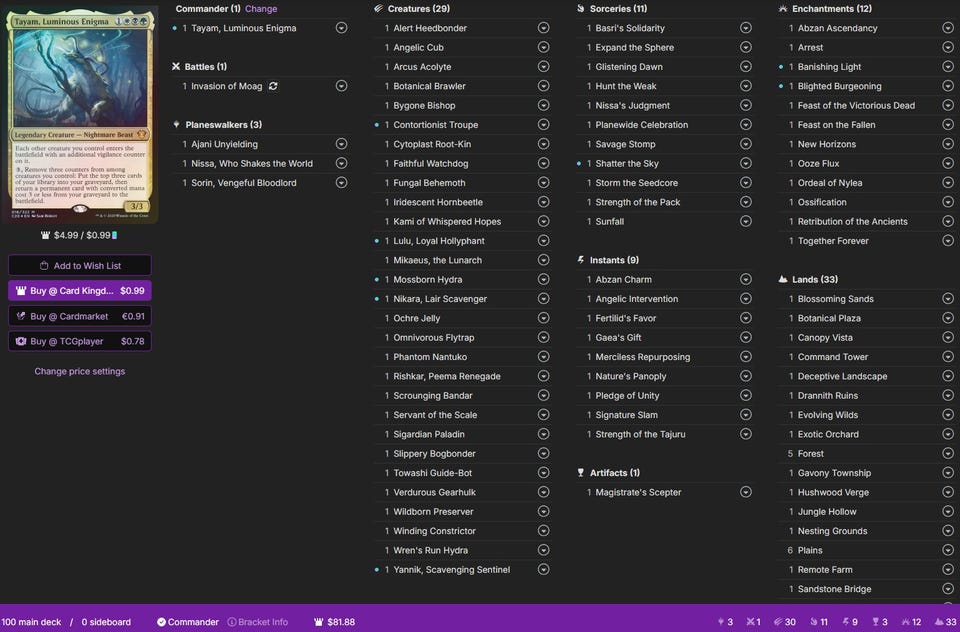Open options menu for Alert Heedbonder

click(543, 28)
